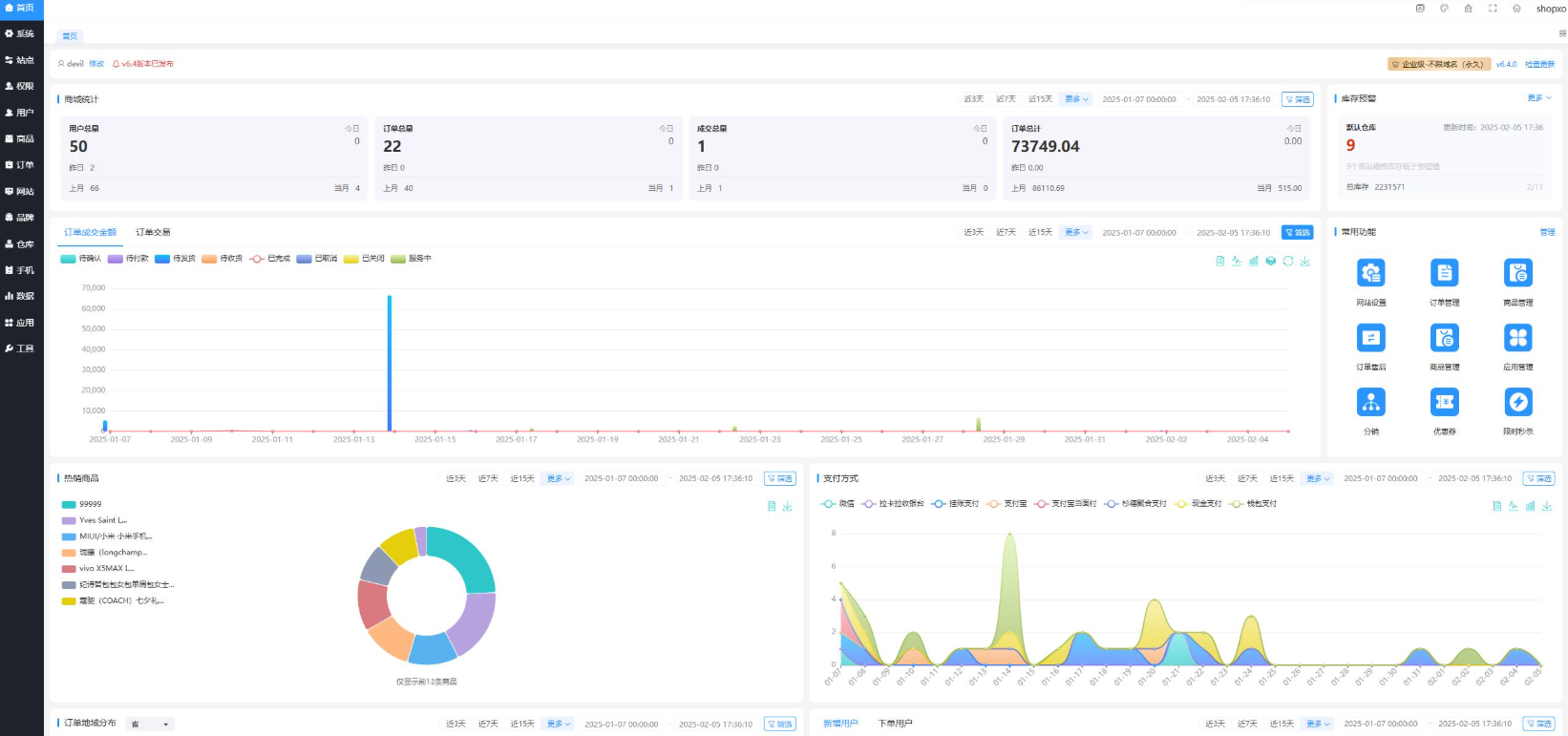Expand 更多 dropdown in order amount chart filter
Image resolution: width=1568 pixels, height=736 pixels.
[1076, 232]
